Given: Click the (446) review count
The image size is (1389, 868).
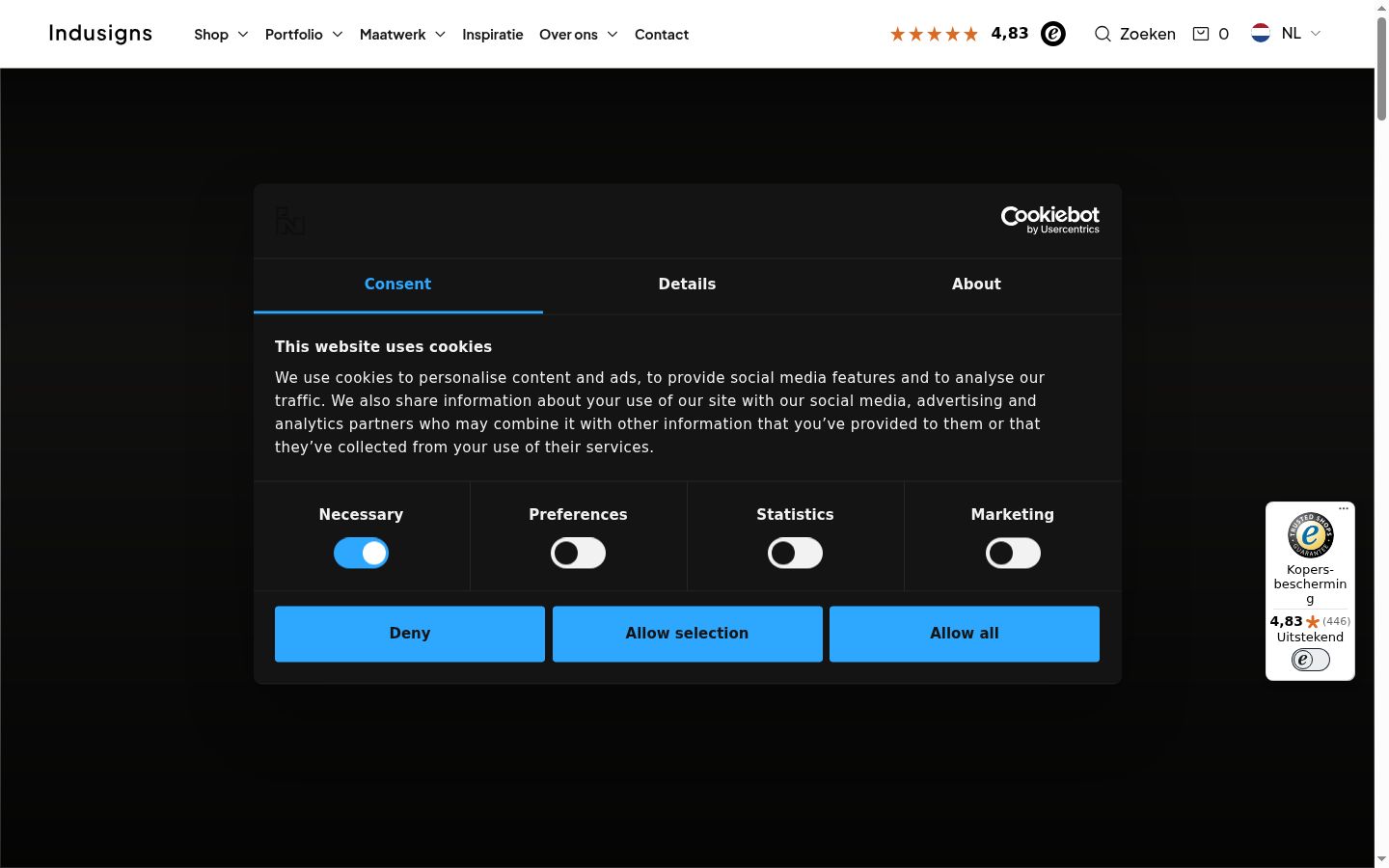Looking at the screenshot, I should pyautogui.click(x=1336, y=622).
